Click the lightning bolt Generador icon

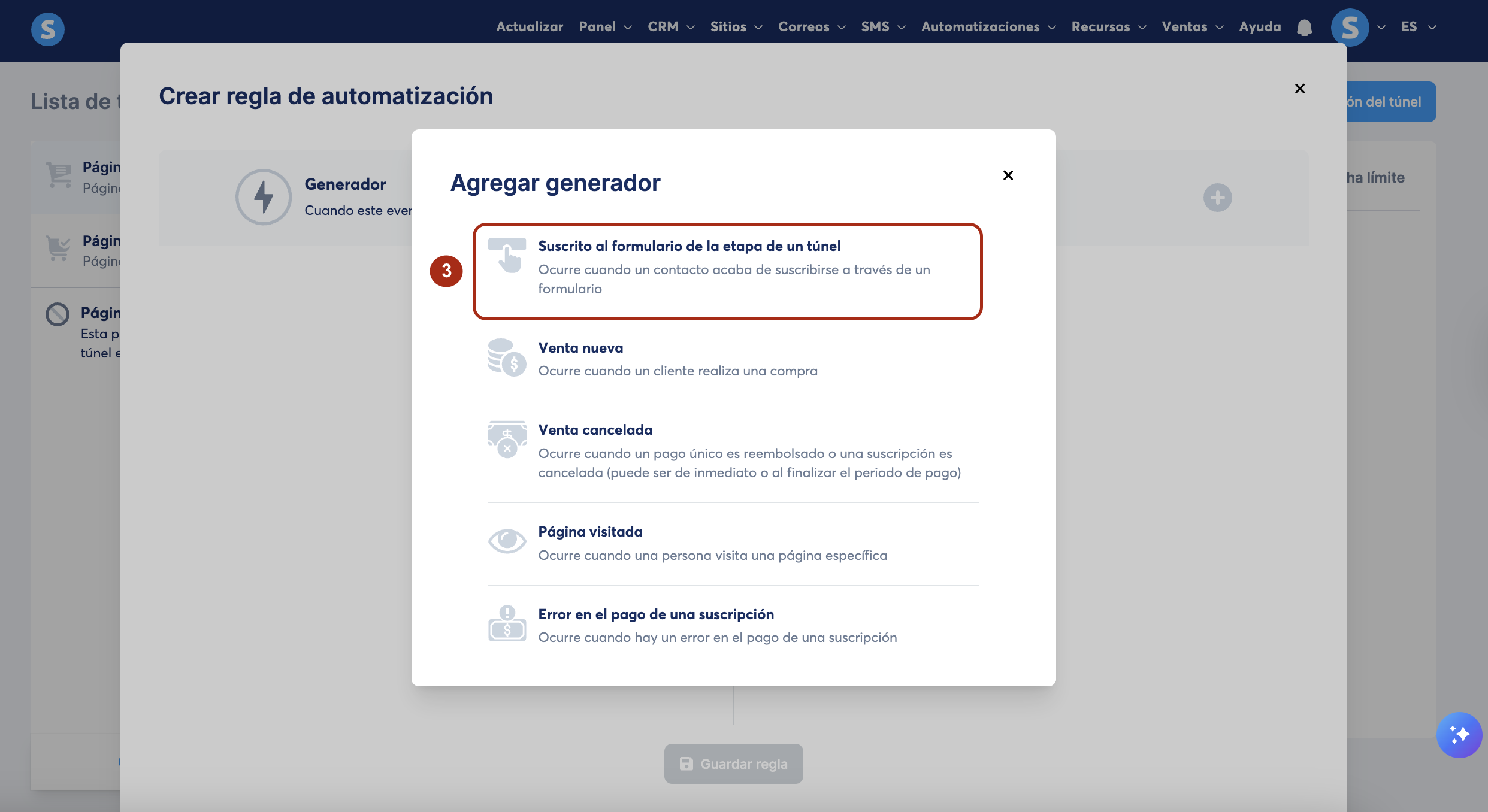[264, 197]
